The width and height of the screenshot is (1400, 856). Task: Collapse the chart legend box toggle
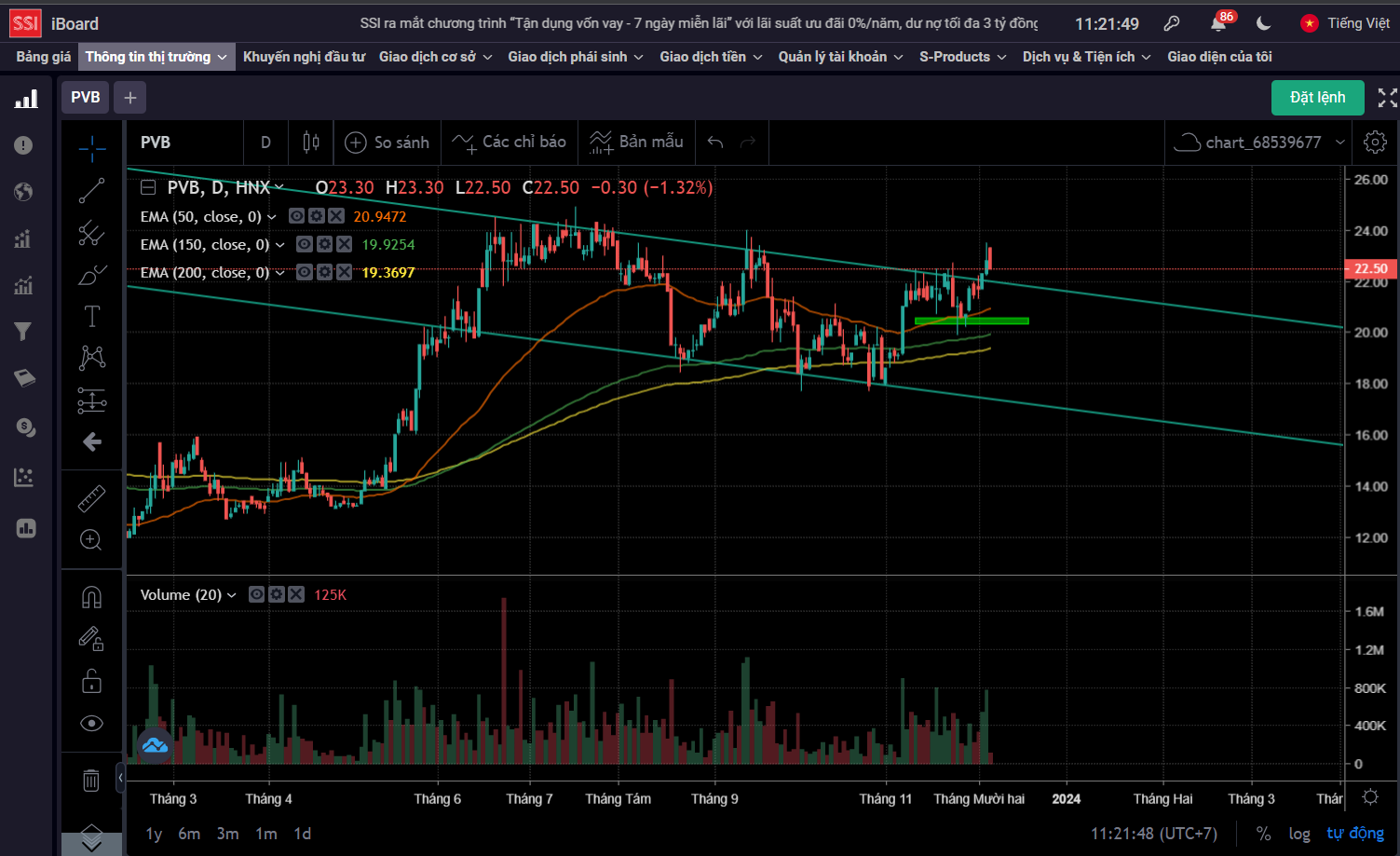[148, 187]
